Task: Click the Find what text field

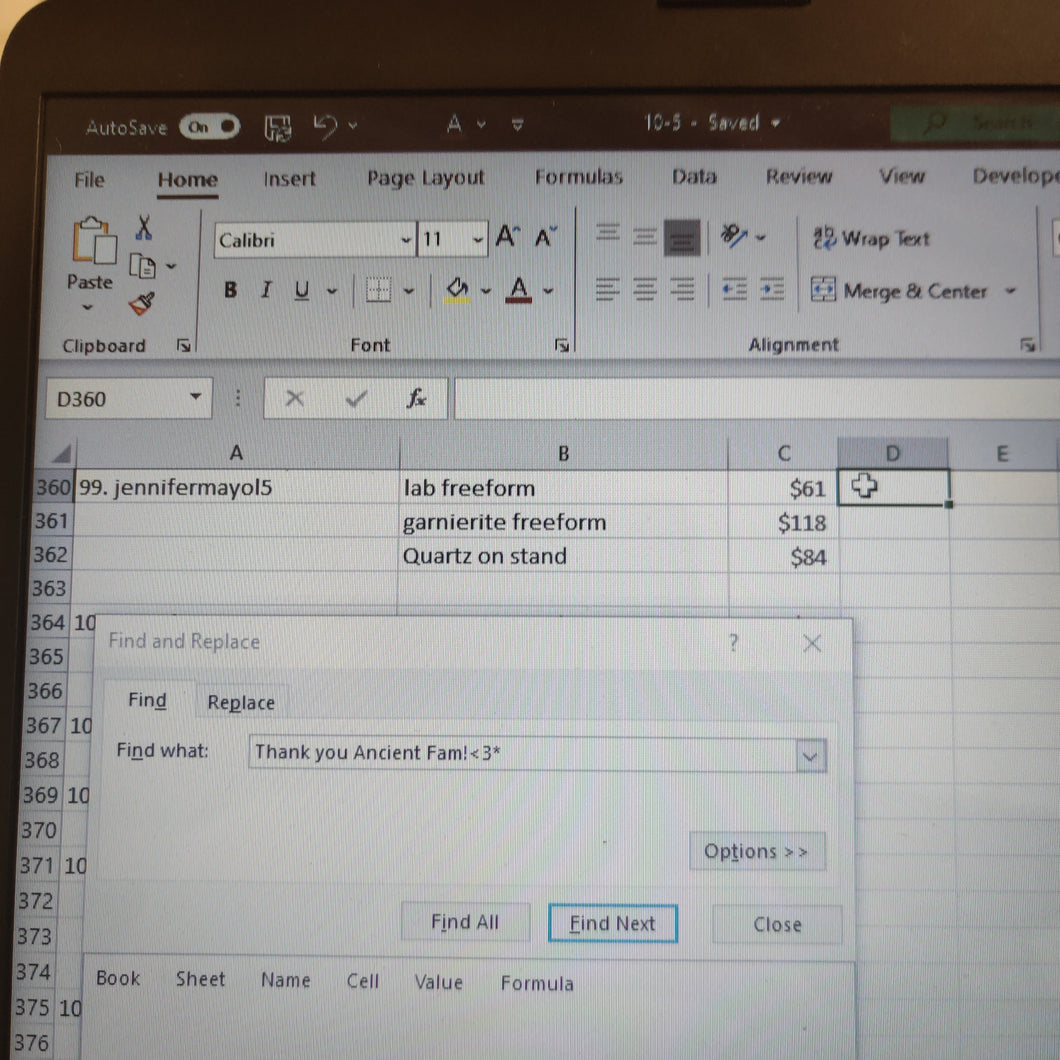Action: (x=524, y=753)
